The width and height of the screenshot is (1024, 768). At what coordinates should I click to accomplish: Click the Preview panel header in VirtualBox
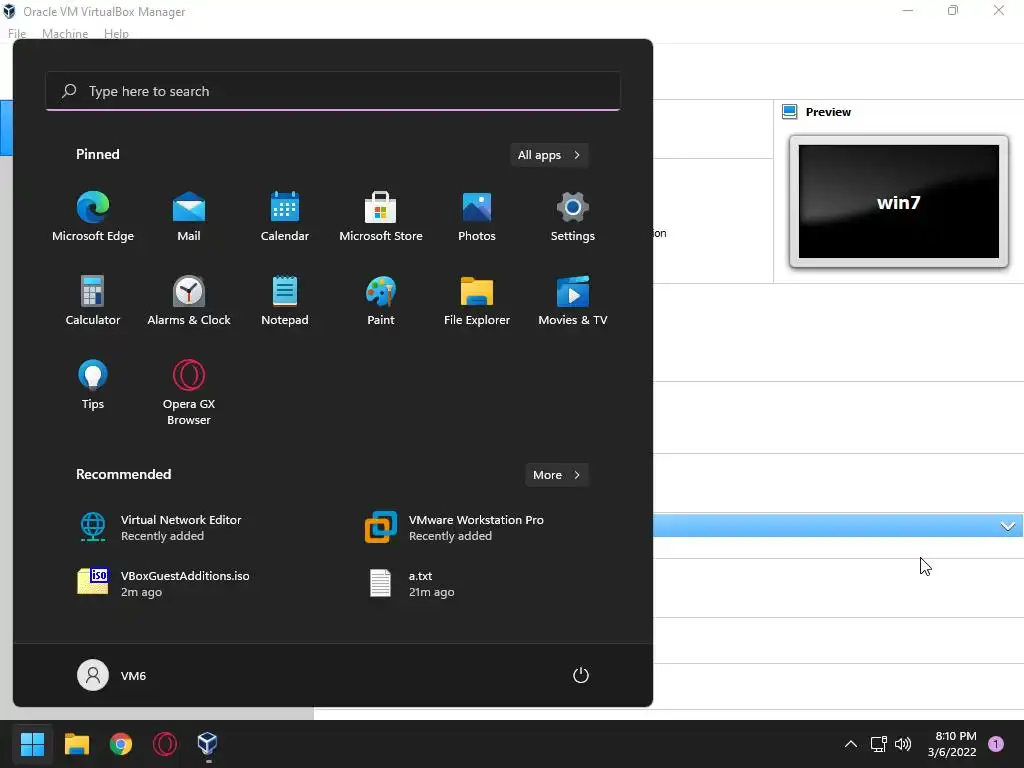pyautogui.click(x=827, y=112)
